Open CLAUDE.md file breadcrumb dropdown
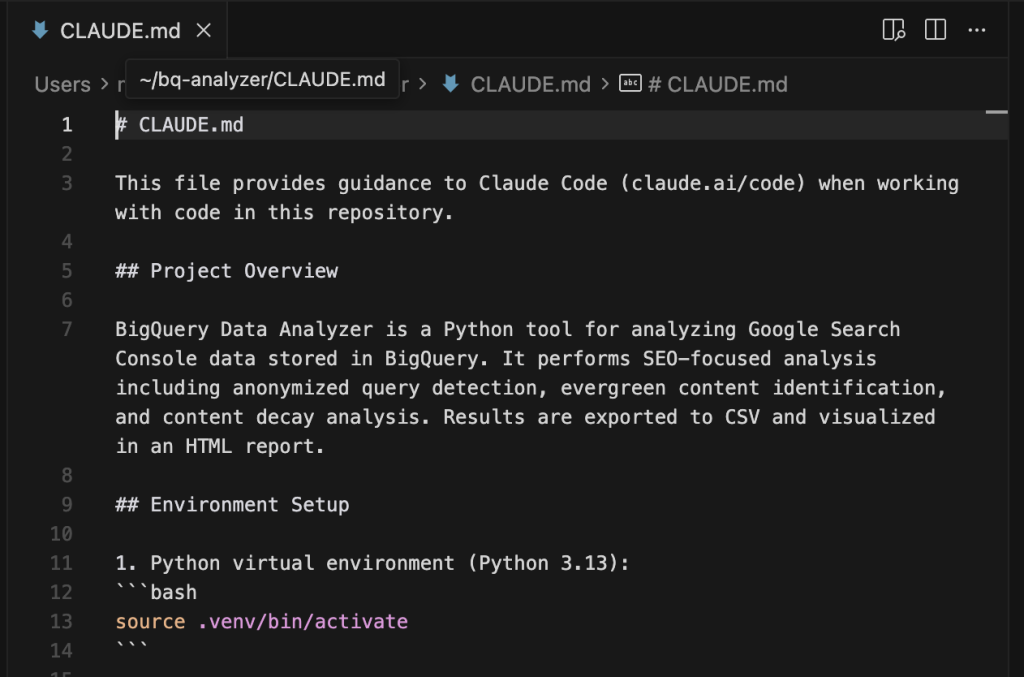1024x677 pixels. tap(530, 84)
